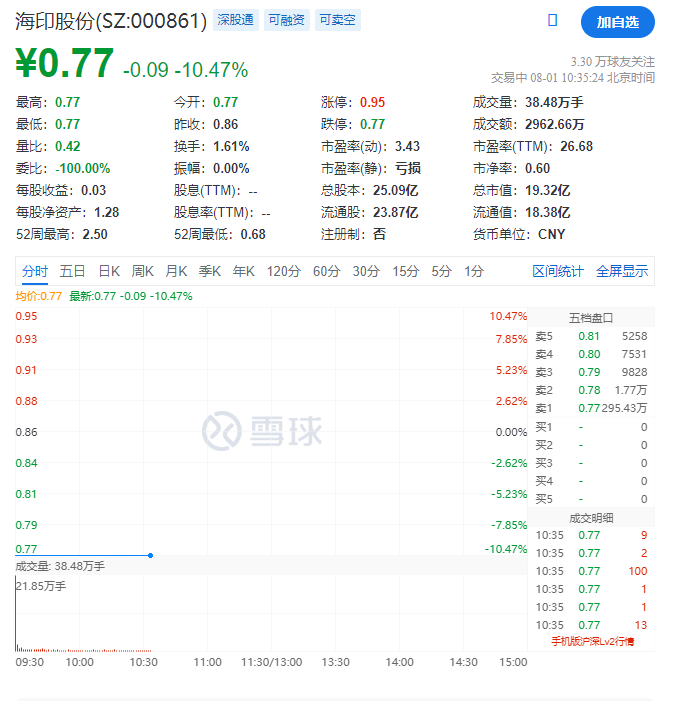Click the current price ¥0.77
The width and height of the screenshot is (679, 701).
[x=64, y=63]
